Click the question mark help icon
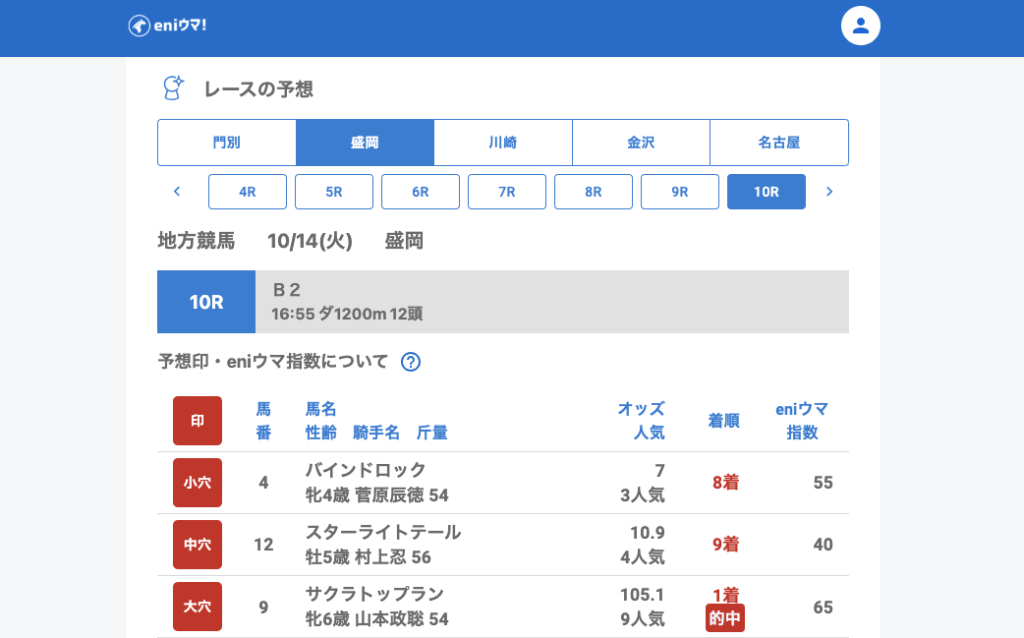1024x638 pixels. click(x=410, y=362)
